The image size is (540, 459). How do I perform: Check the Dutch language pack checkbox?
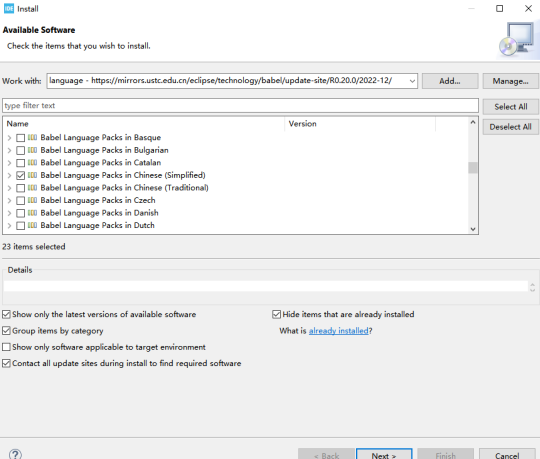tap(21, 226)
